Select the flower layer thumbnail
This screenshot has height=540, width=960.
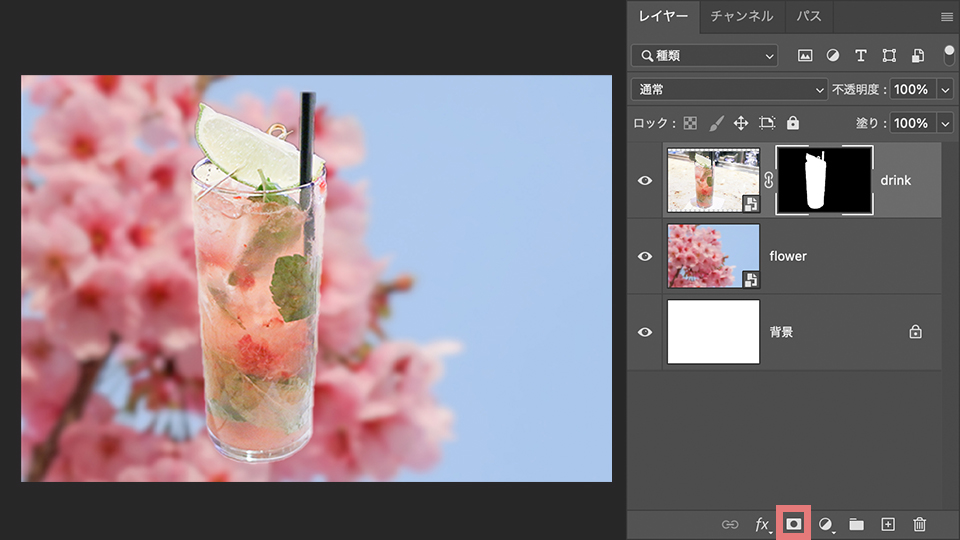click(713, 256)
